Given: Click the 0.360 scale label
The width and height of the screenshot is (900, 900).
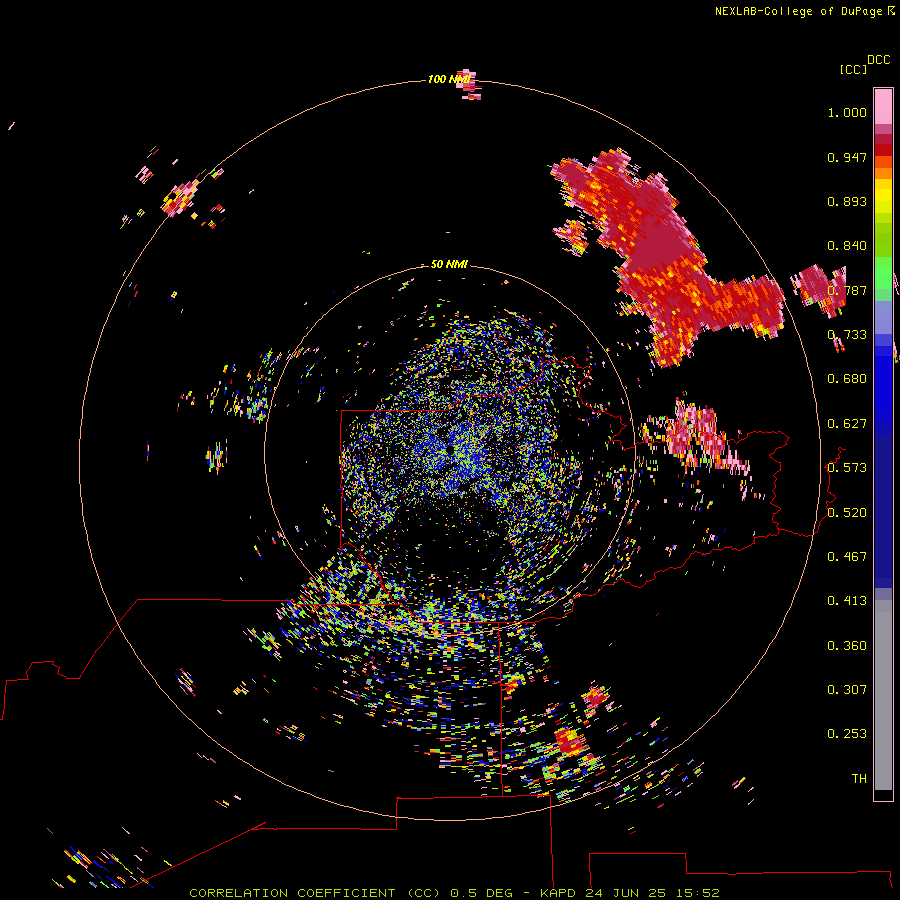Looking at the screenshot, I should point(847,646).
